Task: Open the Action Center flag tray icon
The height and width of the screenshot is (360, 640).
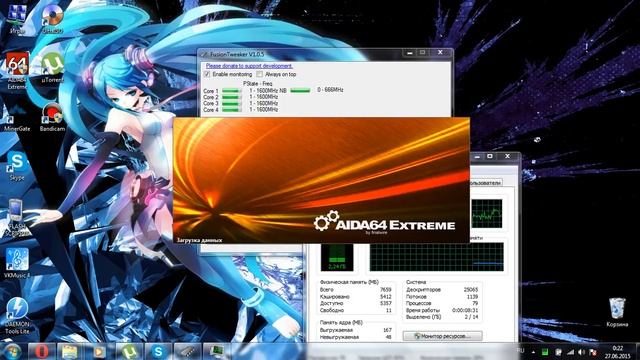Action: coord(593,352)
